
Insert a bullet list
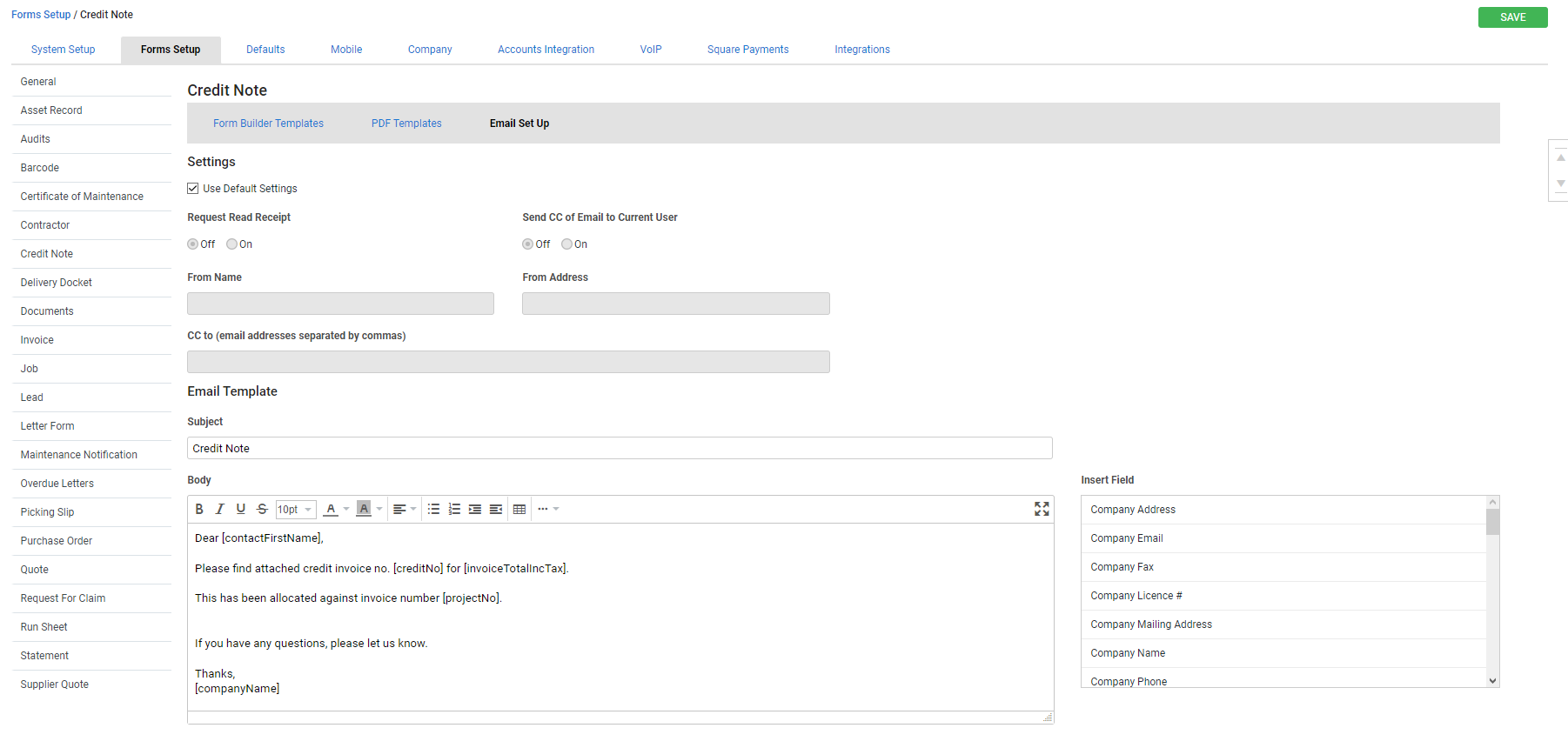pyautogui.click(x=433, y=509)
